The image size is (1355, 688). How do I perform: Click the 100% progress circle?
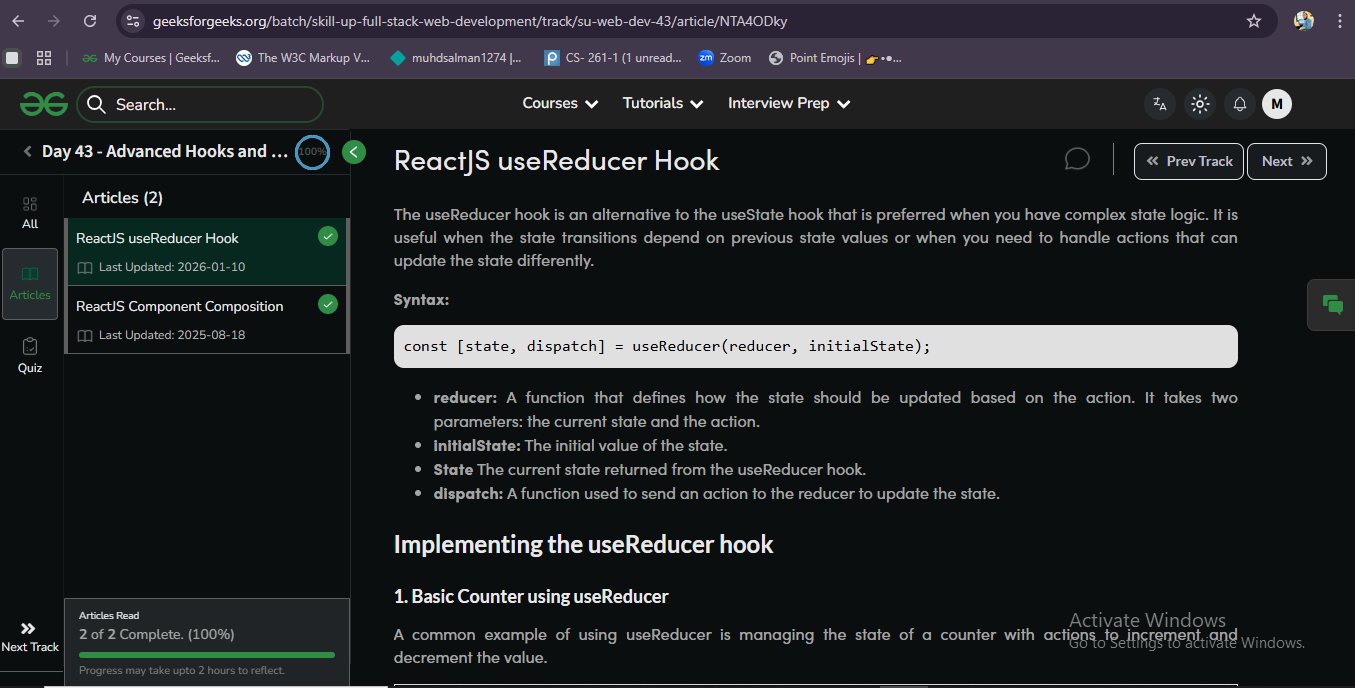click(x=312, y=152)
